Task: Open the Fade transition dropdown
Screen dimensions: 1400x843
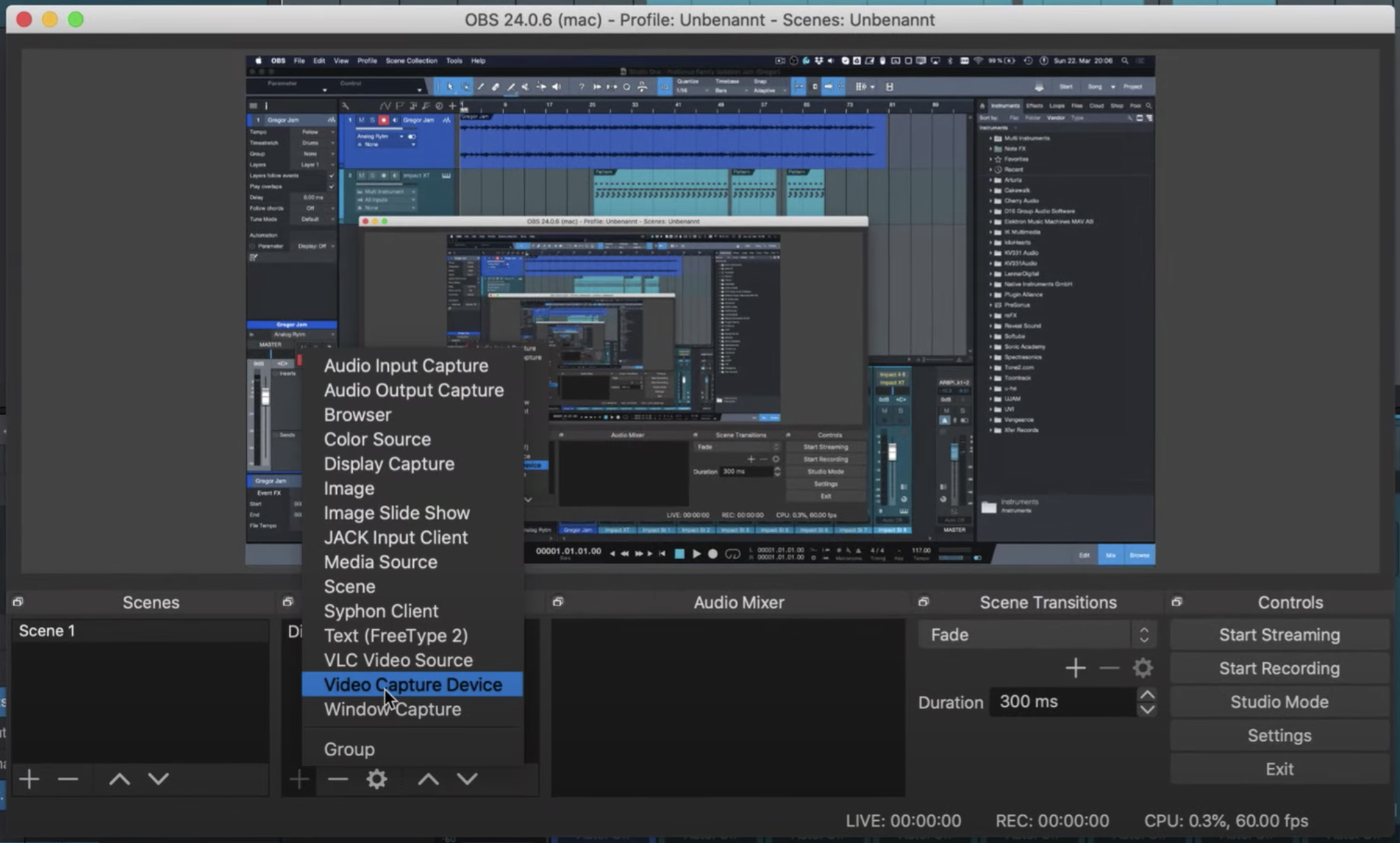Action: tap(1037, 635)
